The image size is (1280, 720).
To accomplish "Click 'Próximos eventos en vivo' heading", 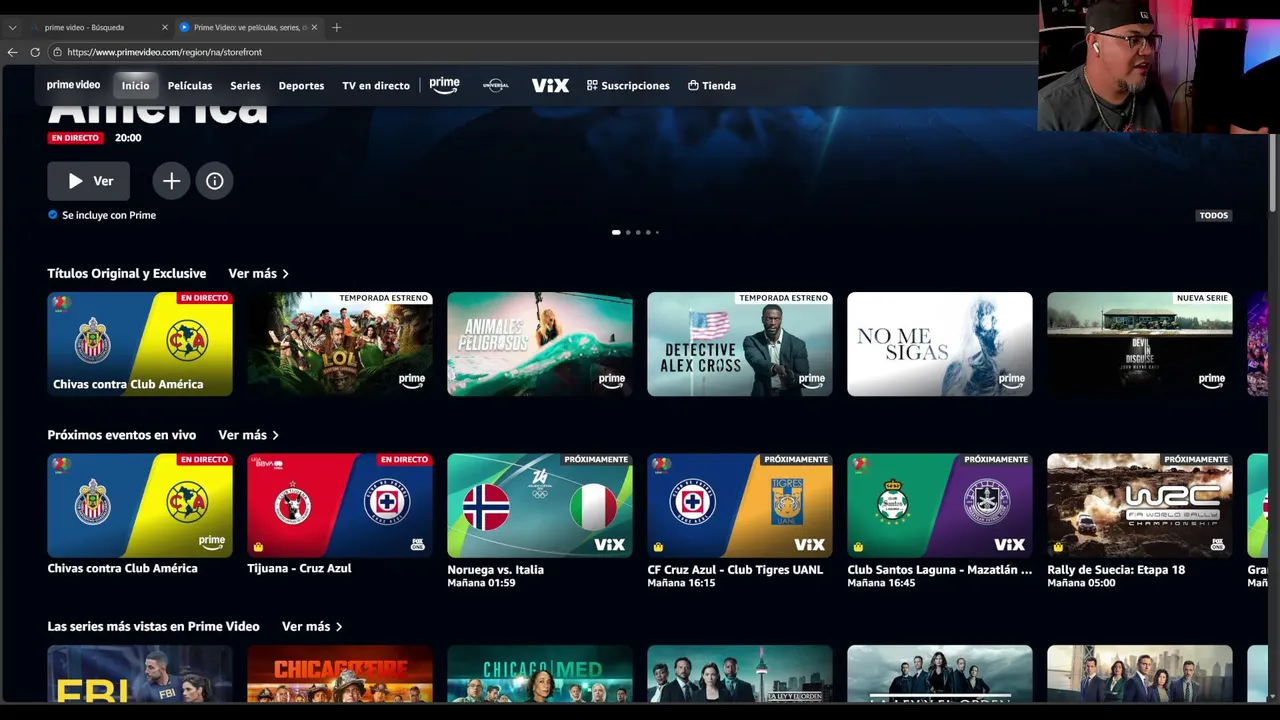I will tap(122, 435).
